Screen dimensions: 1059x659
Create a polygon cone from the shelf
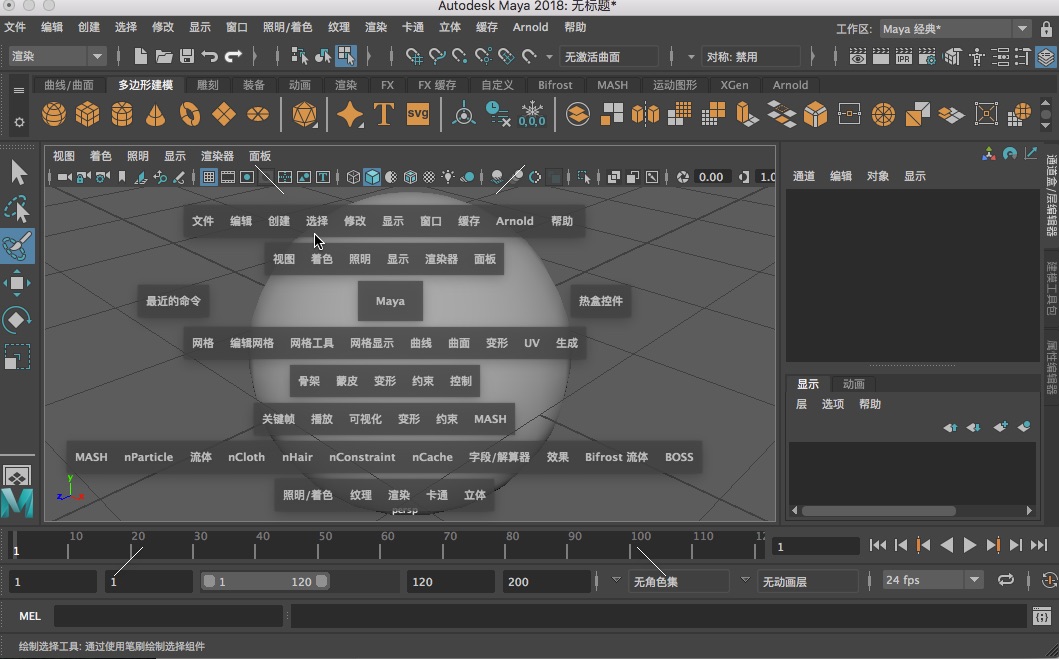click(x=154, y=114)
